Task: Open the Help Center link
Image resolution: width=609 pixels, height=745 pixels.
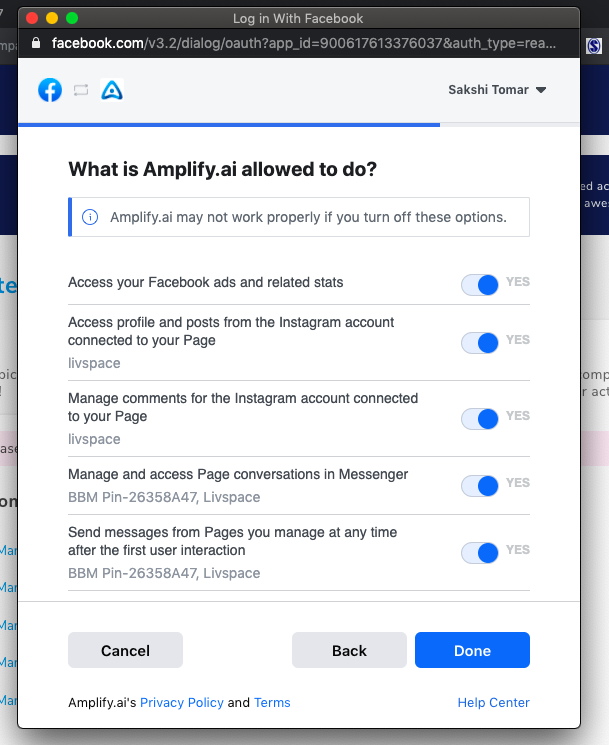Action: click(494, 702)
